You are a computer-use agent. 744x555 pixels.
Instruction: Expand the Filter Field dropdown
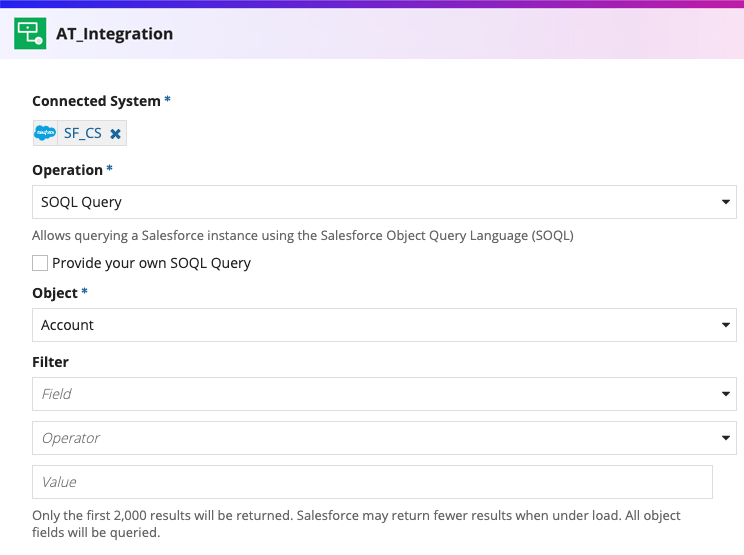[x=384, y=394]
